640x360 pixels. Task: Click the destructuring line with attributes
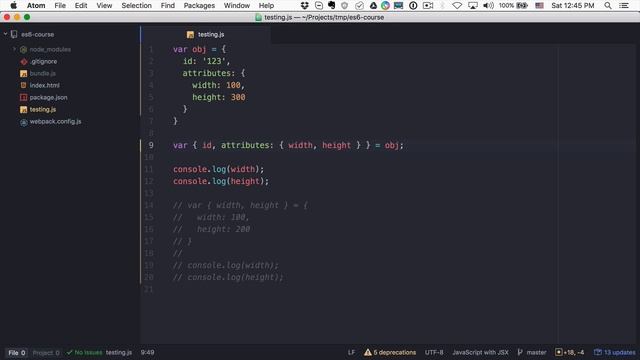(288, 145)
